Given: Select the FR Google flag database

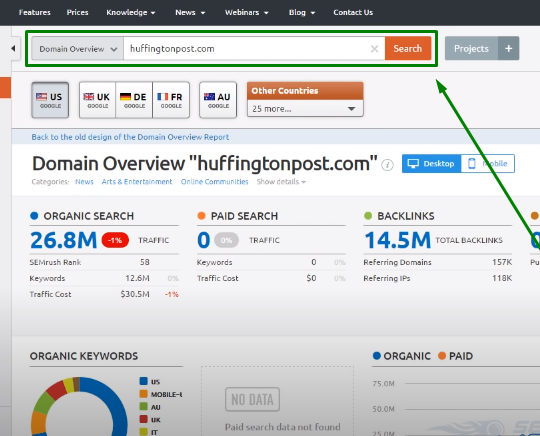Looking at the screenshot, I should (x=171, y=100).
